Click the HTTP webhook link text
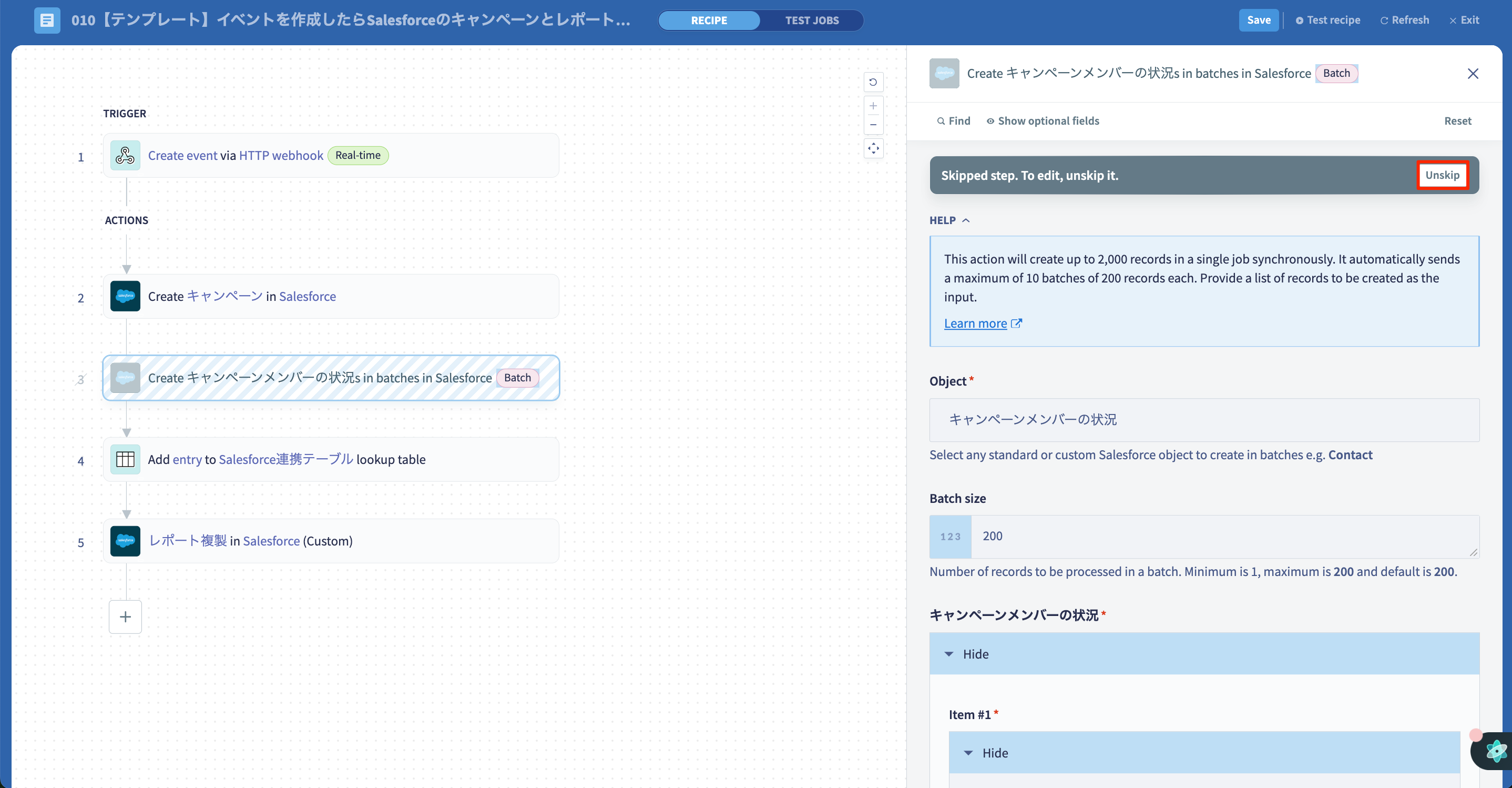This screenshot has height=788, width=1512. coord(281,156)
